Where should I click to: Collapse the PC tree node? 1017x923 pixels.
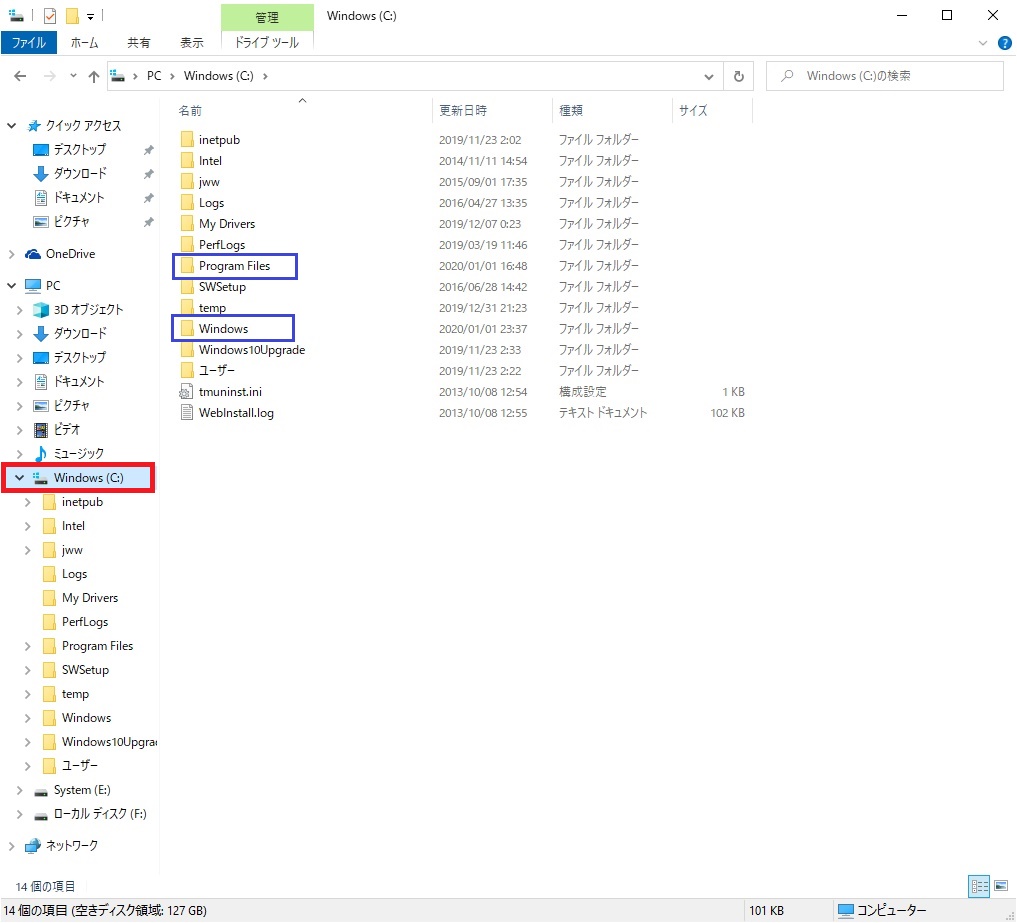(x=12, y=285)
